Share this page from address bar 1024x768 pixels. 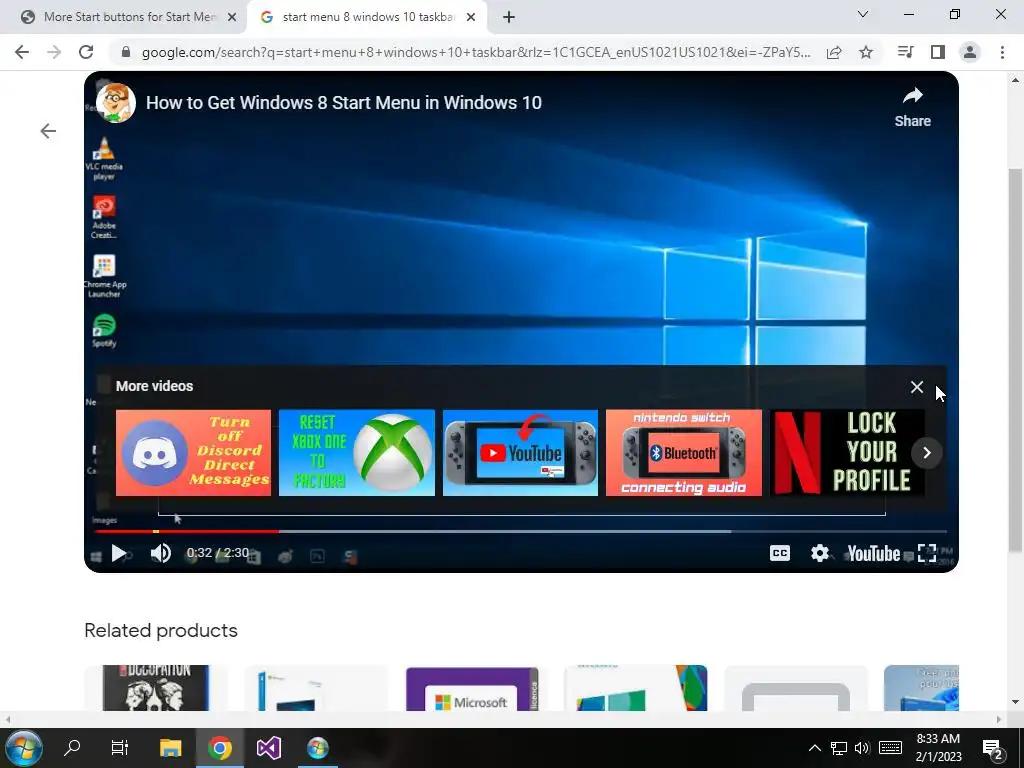[x=834, y=52]
